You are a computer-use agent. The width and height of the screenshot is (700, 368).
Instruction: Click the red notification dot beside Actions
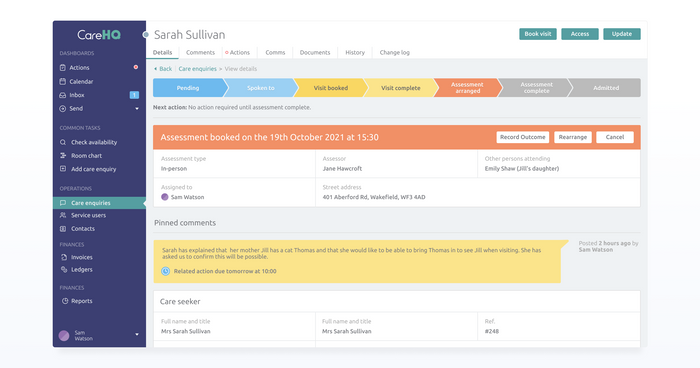(136, 67)
